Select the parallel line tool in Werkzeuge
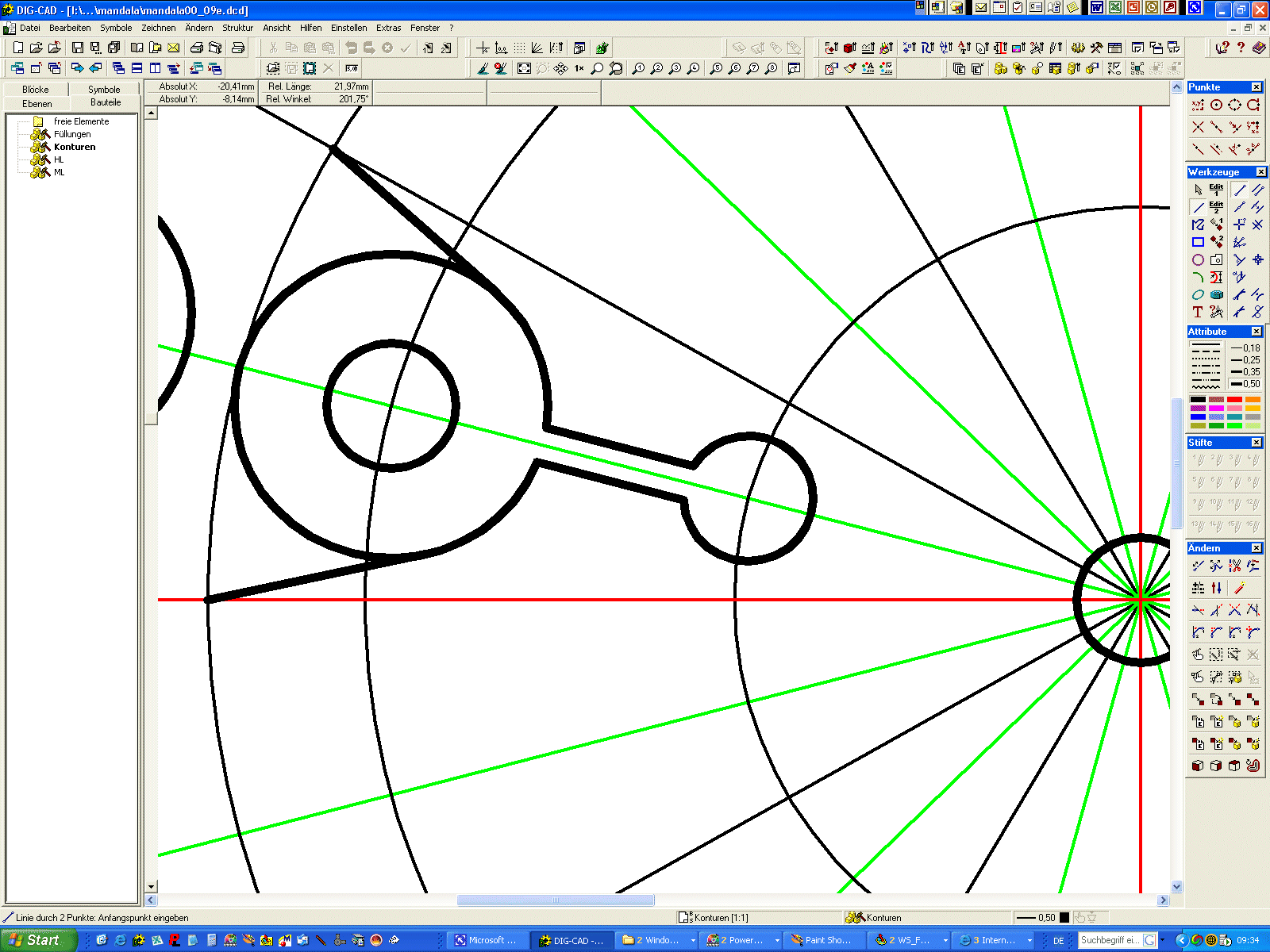 [x=1257, y=190]
